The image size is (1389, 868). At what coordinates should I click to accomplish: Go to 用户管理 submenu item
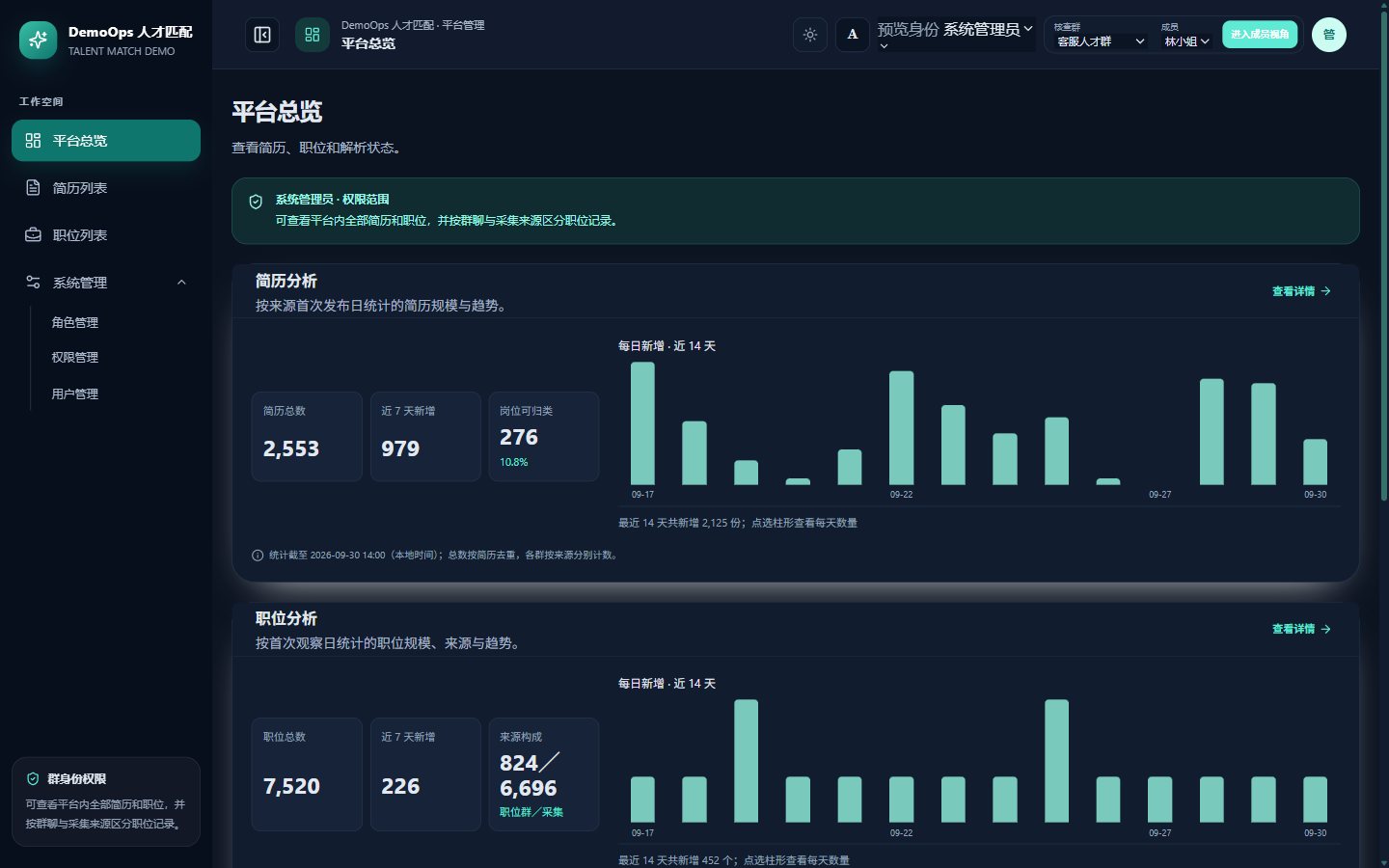75,393
